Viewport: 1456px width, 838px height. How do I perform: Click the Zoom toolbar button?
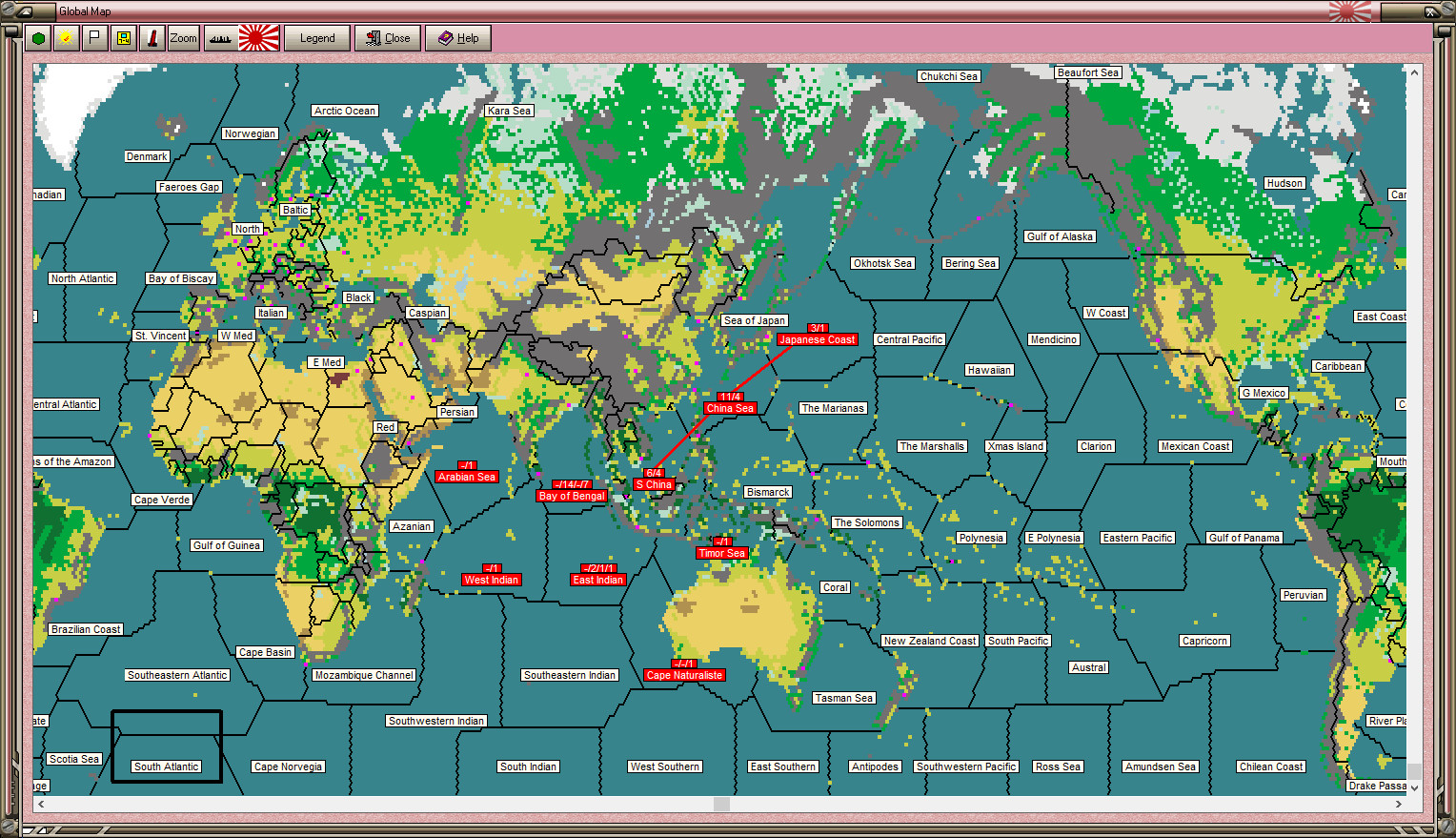(184, 38)
